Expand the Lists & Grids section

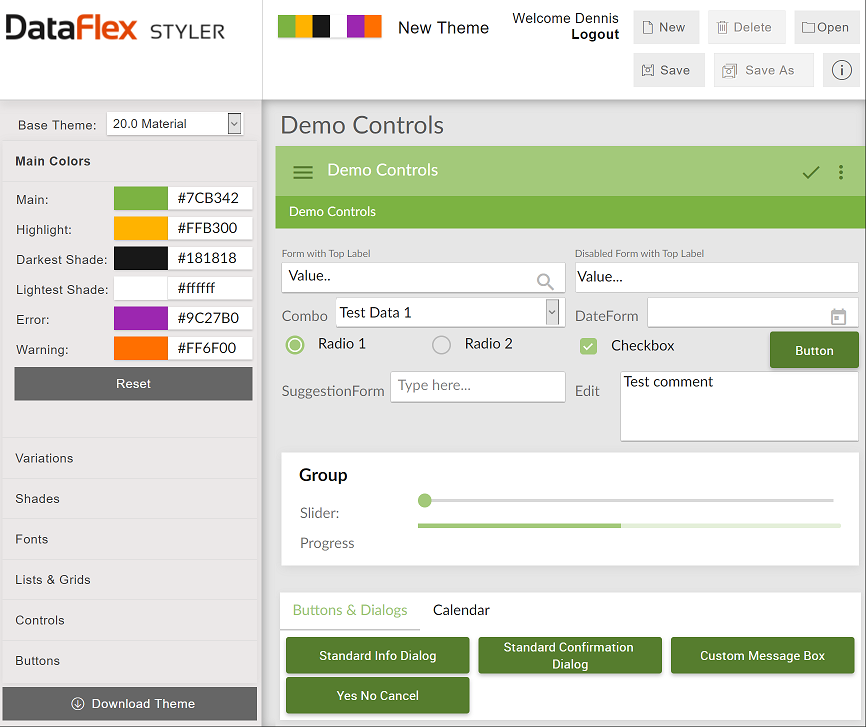coord(130,580)
